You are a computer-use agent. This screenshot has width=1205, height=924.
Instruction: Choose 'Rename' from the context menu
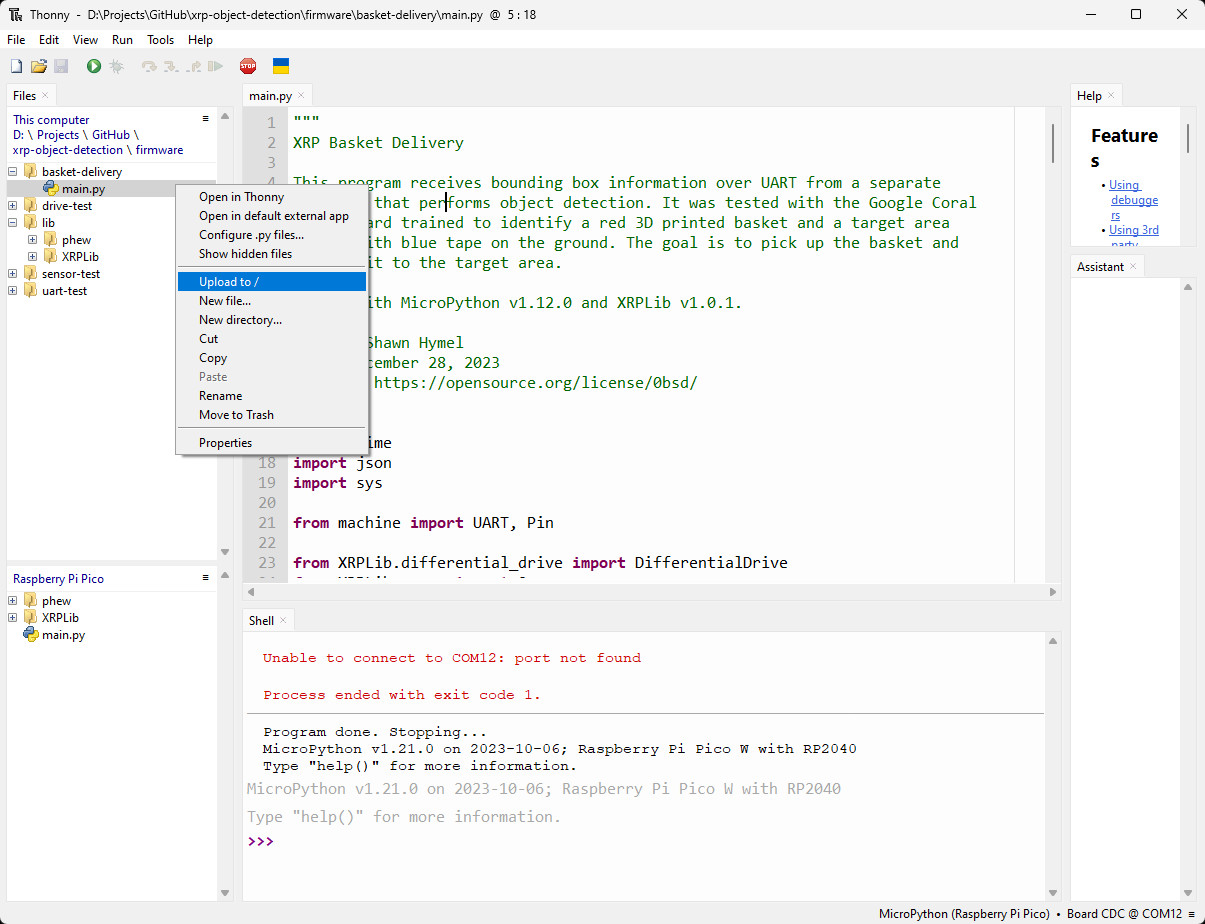(x=220, y=396)
